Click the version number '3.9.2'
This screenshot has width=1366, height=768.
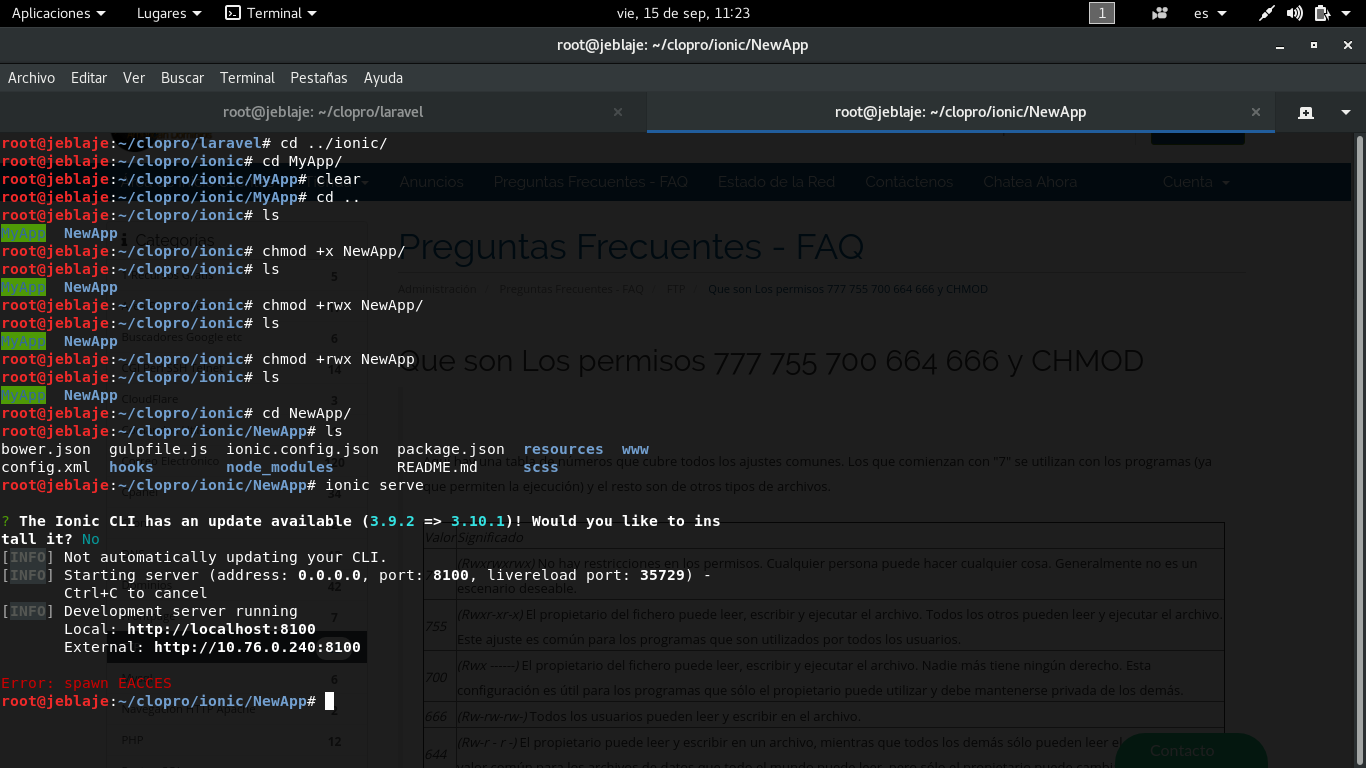tap(392, 521)
